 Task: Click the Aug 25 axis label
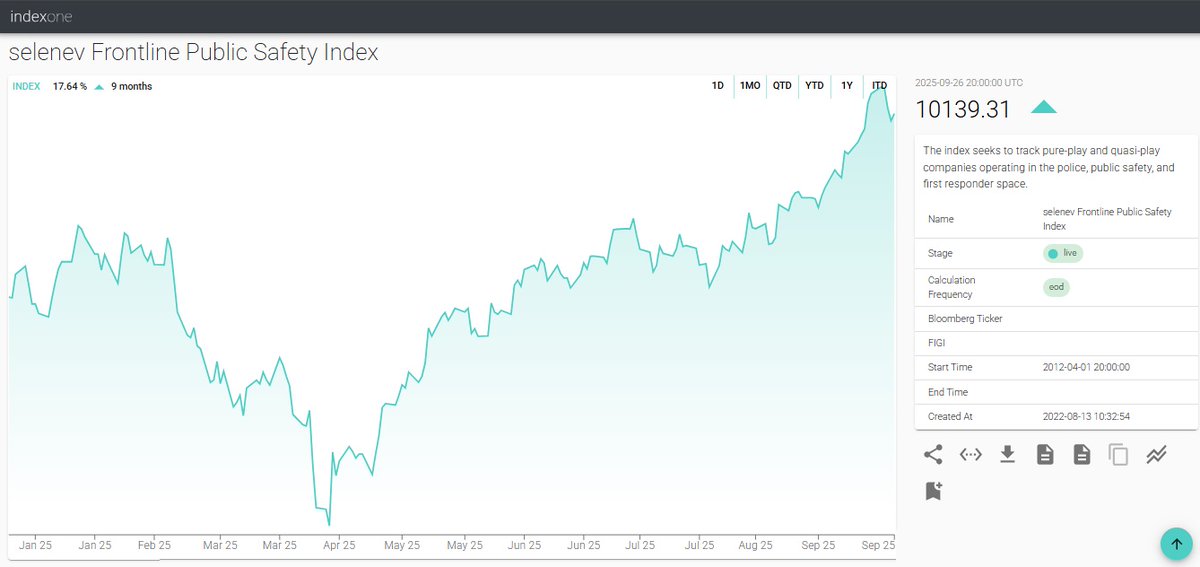point(755,546)
